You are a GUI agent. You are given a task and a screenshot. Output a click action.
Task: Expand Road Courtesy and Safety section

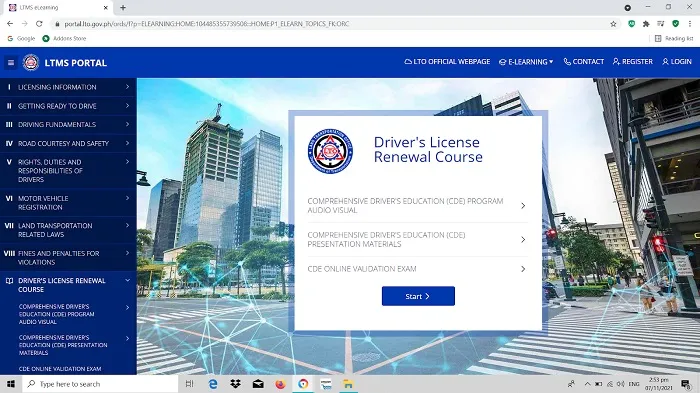[68, 143]
